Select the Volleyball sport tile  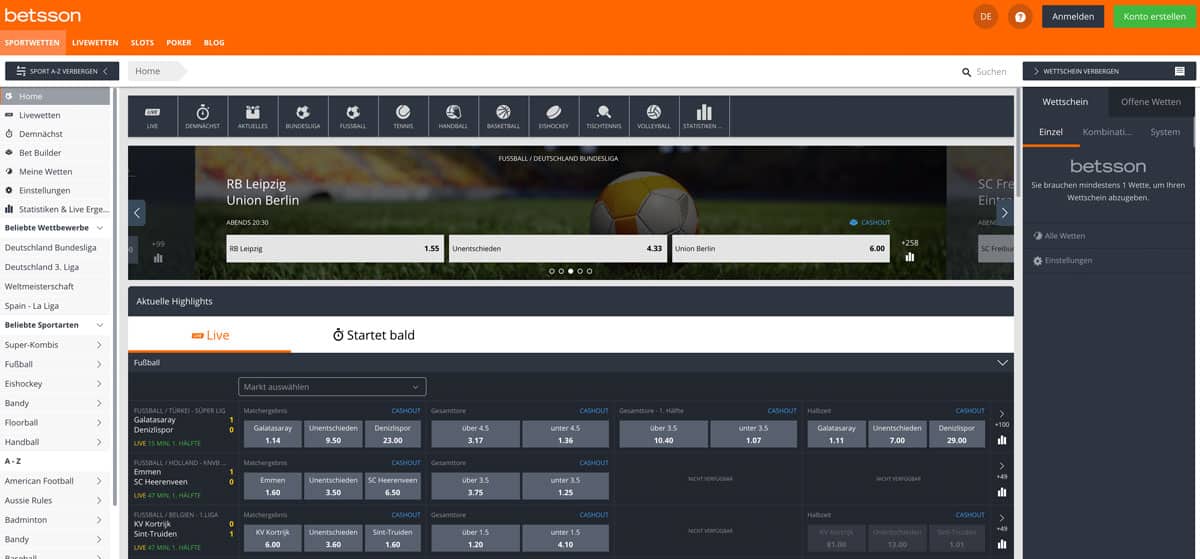pos(653,116)
